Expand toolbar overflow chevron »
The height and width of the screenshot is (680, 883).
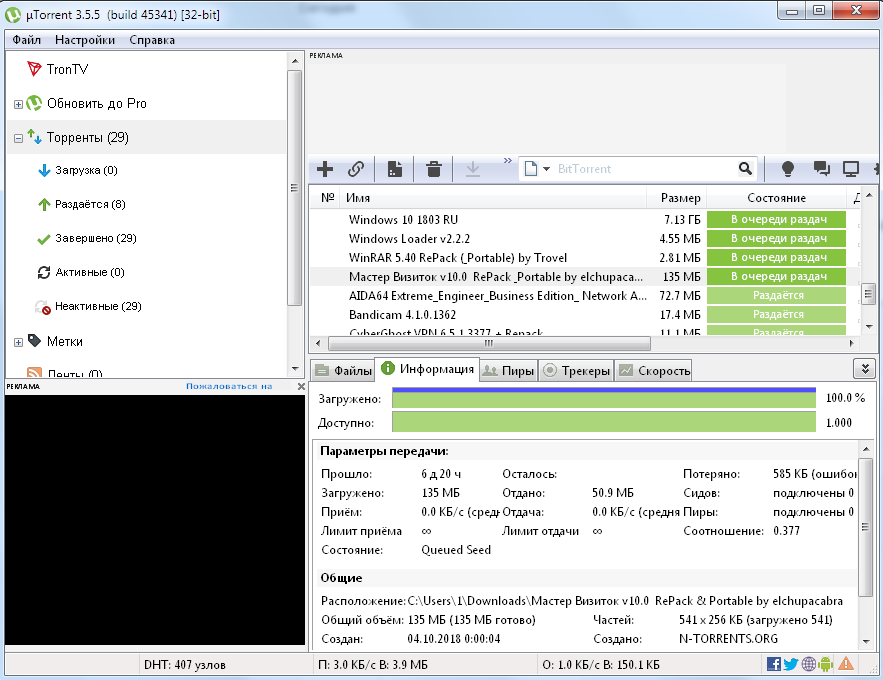(x=507, y=160)
